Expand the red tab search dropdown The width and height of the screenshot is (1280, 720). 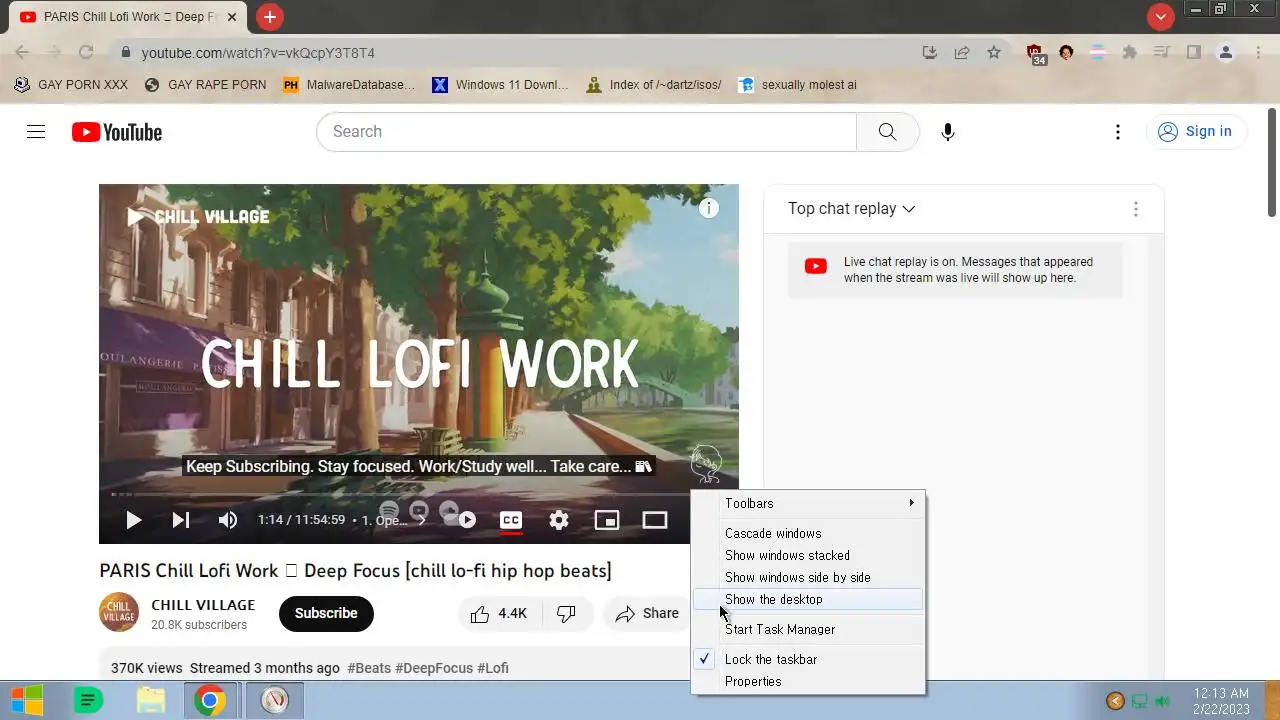1161,17
